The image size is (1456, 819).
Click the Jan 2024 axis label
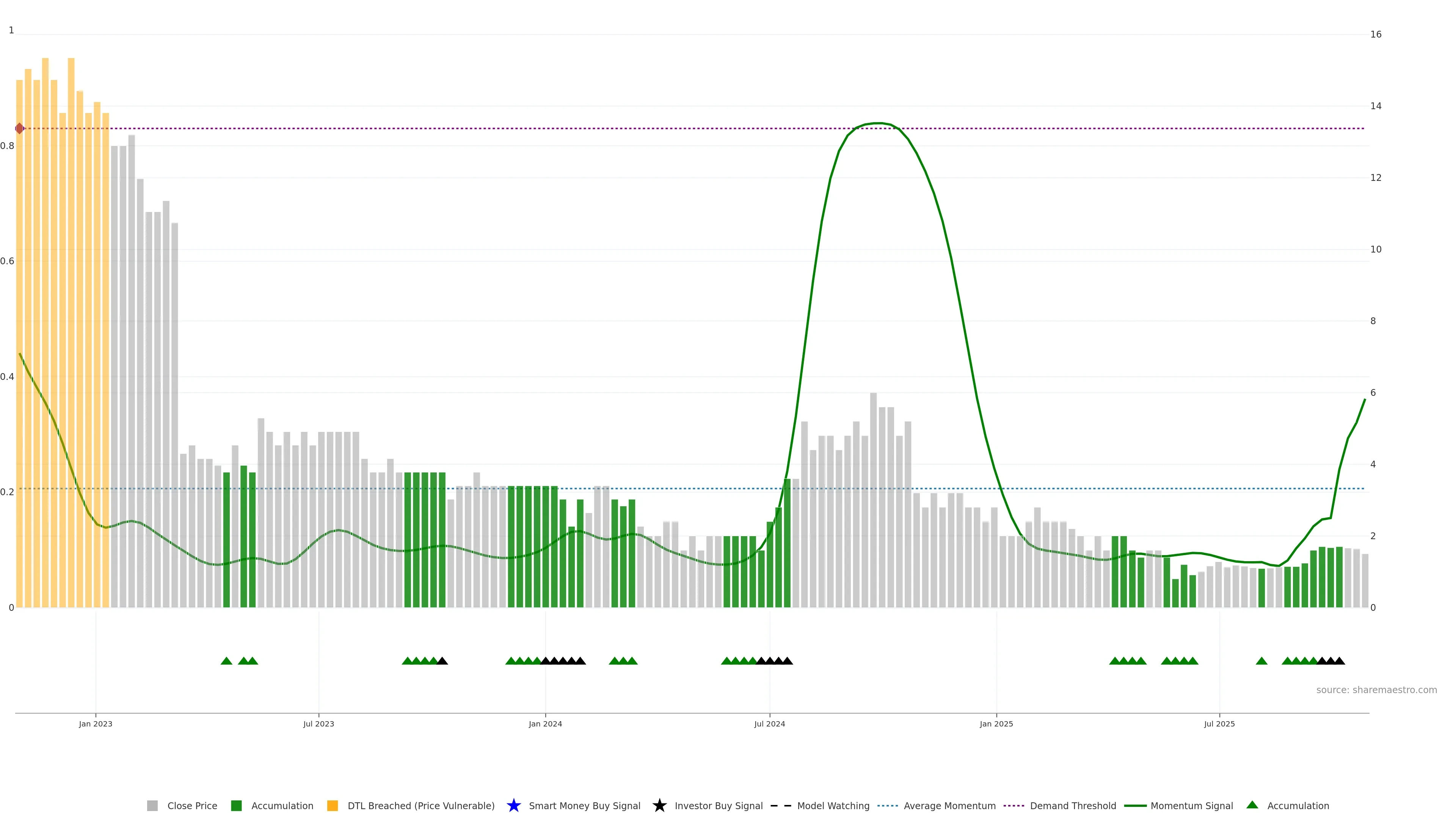545,724
